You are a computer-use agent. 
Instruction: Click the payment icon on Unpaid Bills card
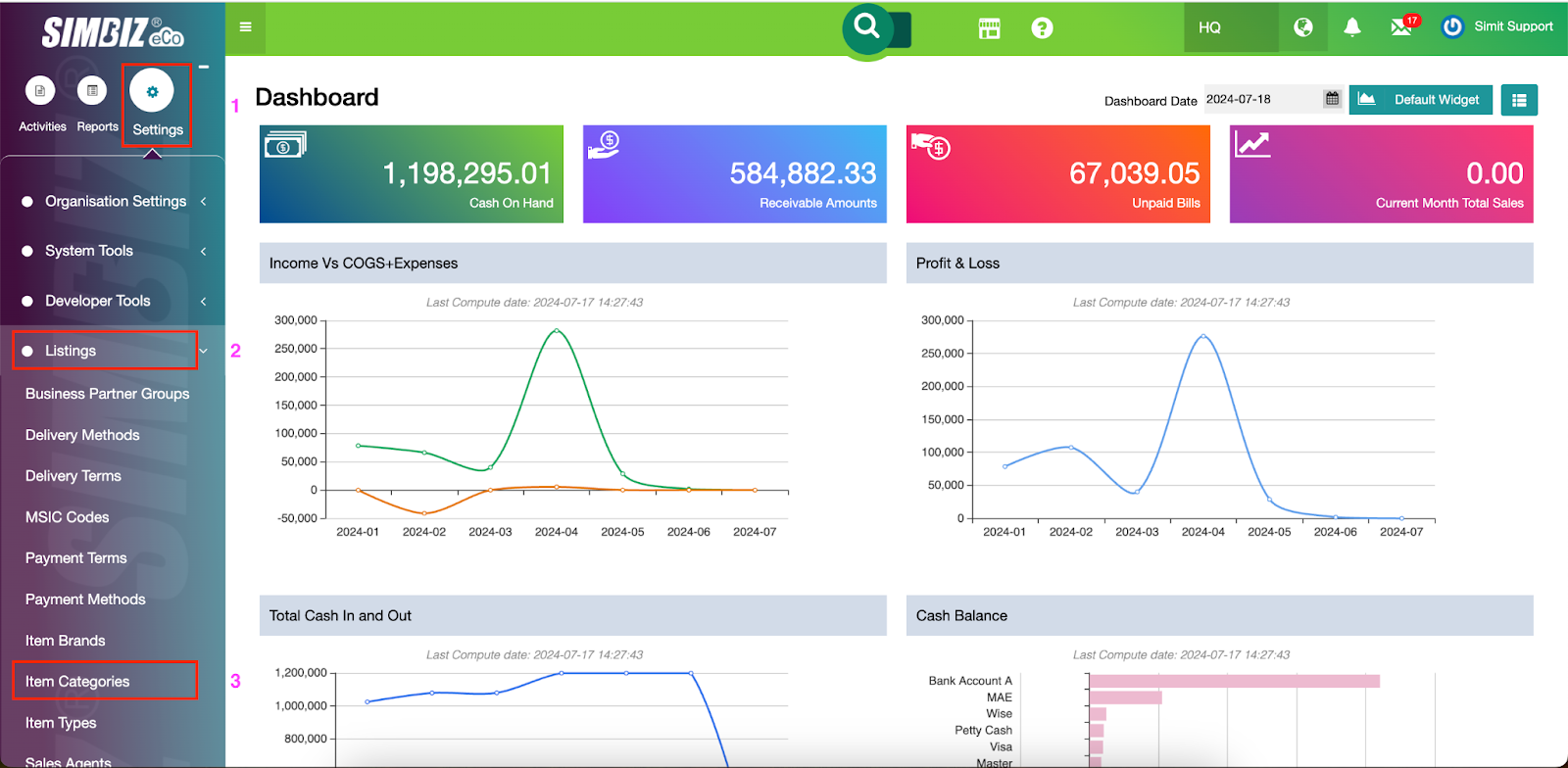pos(930,146)
